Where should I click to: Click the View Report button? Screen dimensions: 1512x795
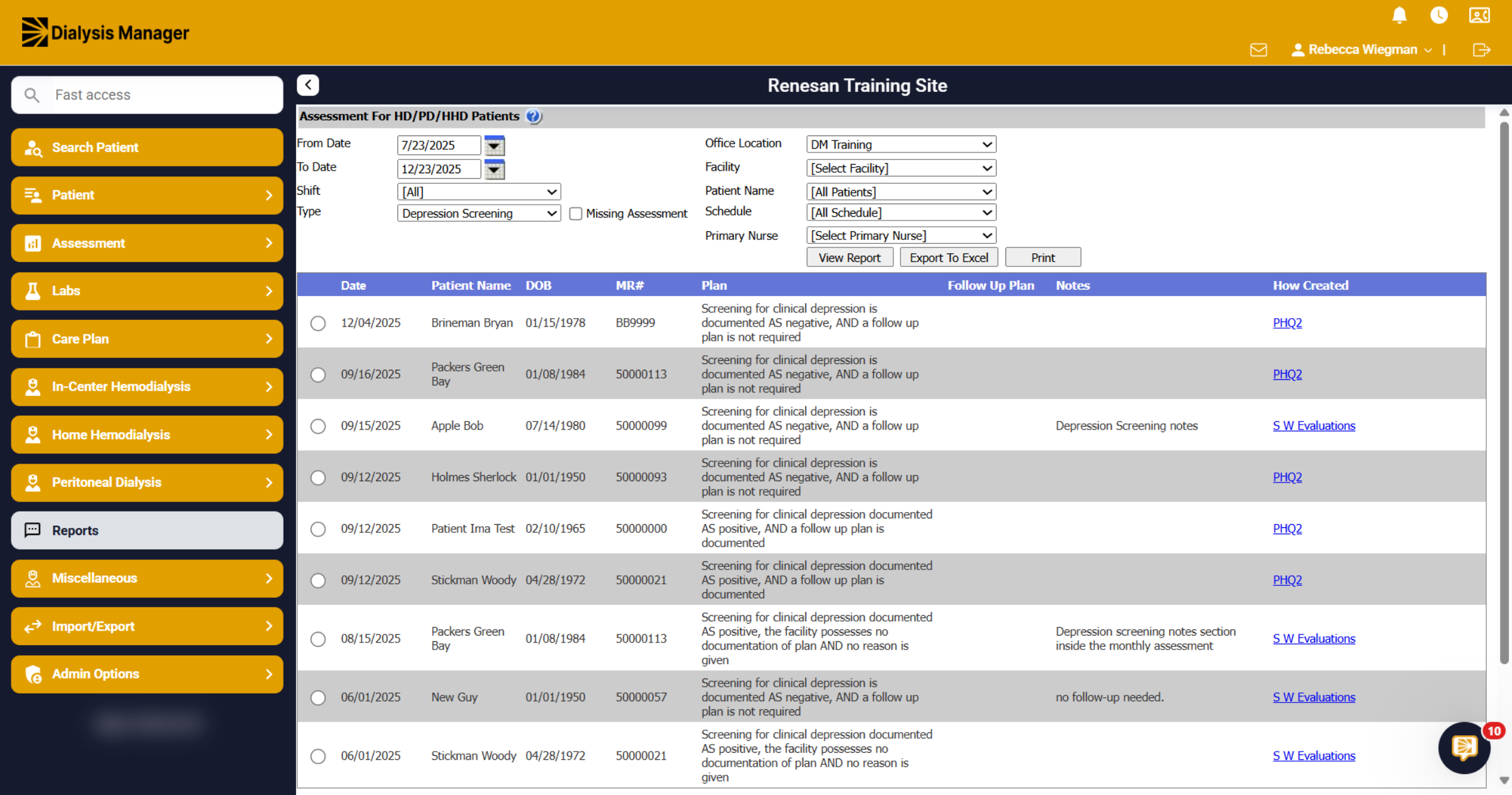click(x=849, y=258)
